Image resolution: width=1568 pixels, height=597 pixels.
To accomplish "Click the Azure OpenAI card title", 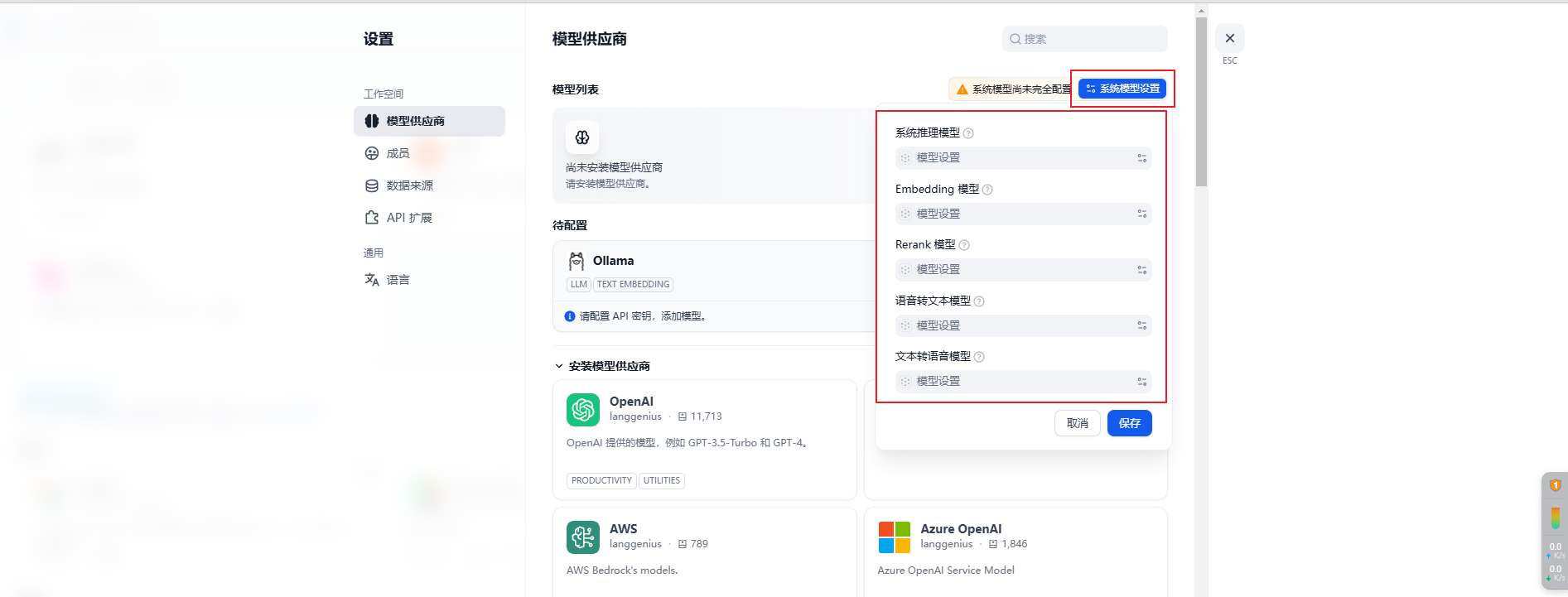I will 961,529.
